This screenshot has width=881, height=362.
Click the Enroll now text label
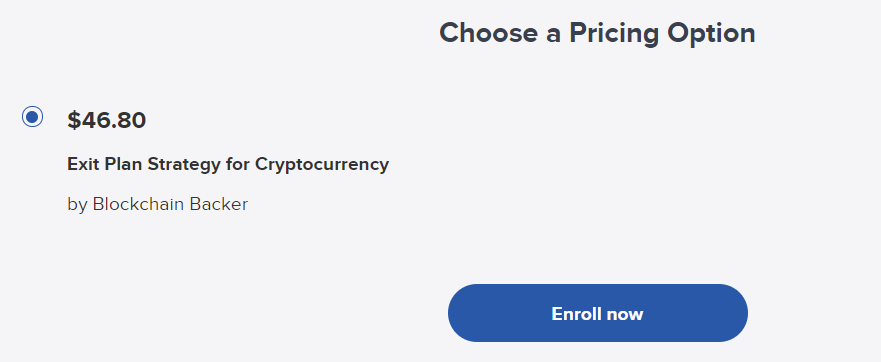pos(597,313)
